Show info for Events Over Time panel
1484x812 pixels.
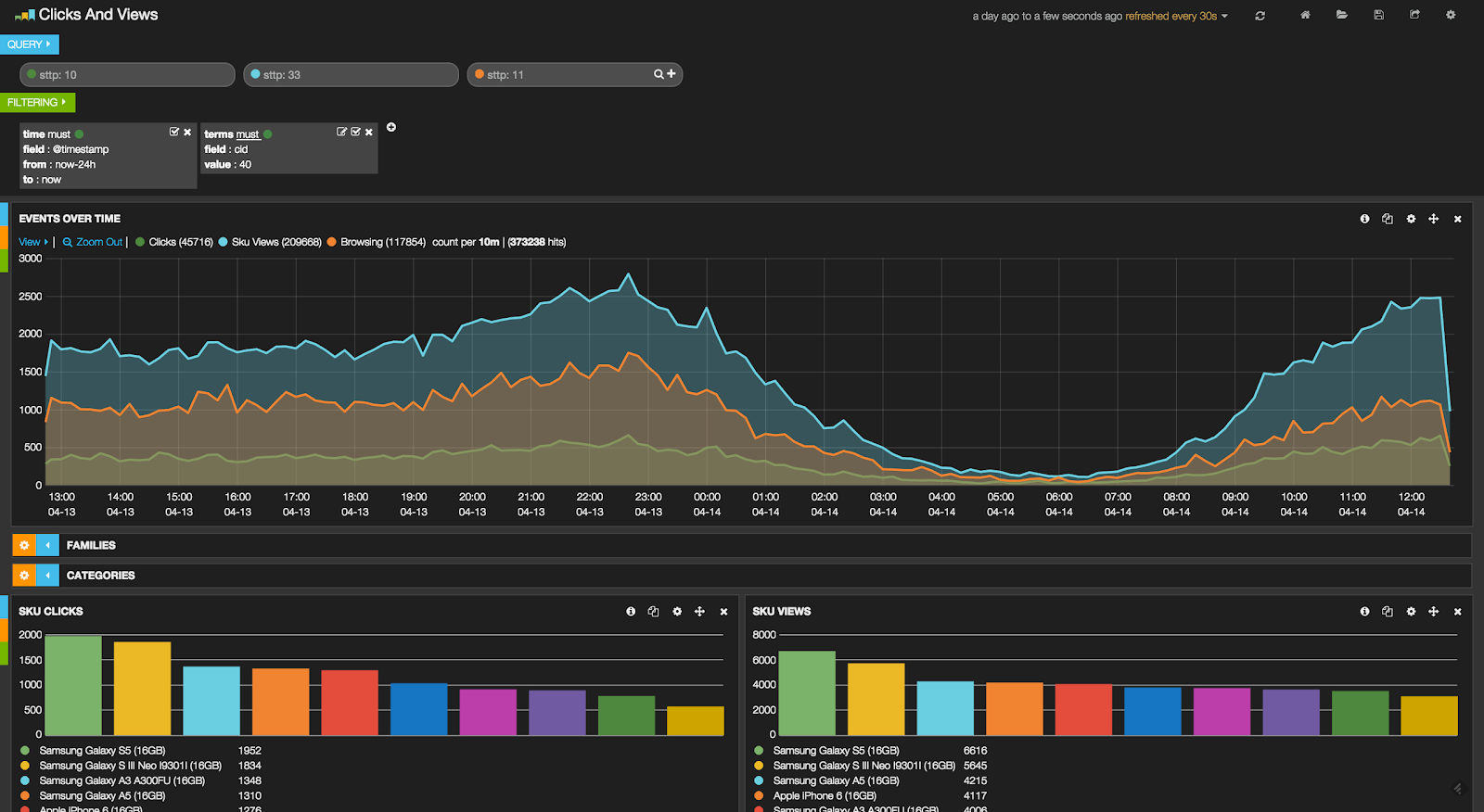pos(1364,219)
